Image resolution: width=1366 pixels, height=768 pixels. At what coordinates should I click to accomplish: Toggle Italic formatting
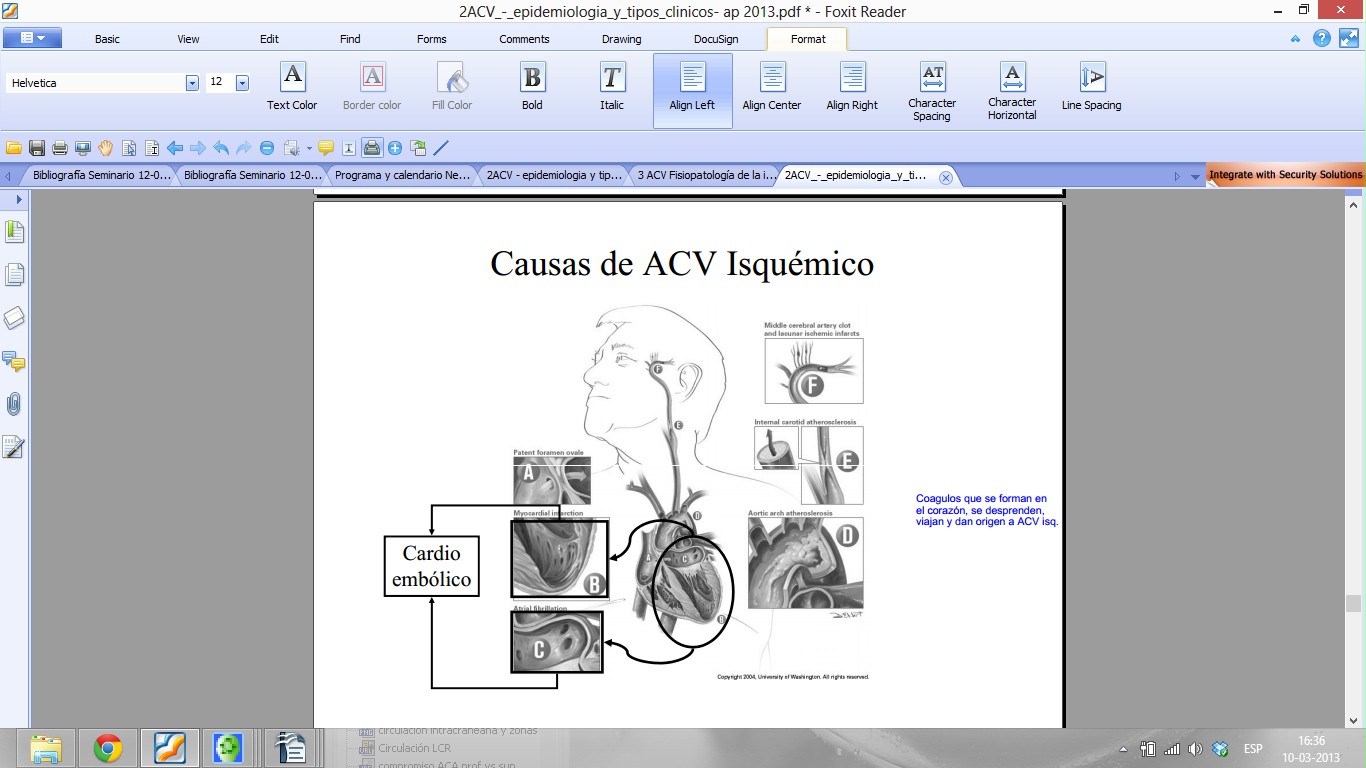click(612, 86)
